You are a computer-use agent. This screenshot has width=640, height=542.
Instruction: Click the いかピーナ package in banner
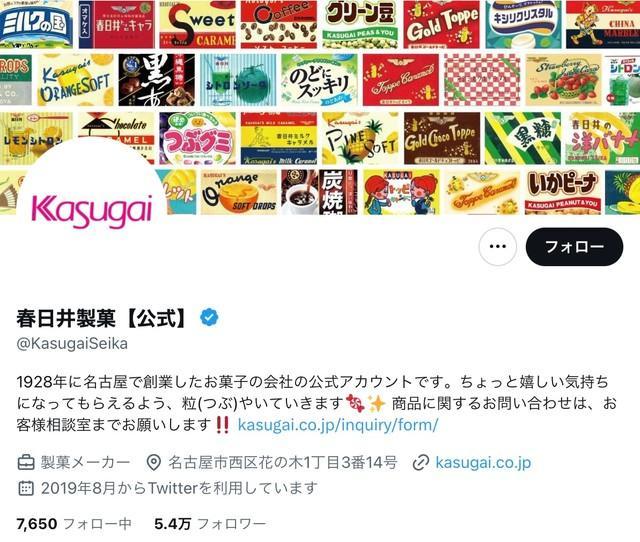click(563, 193)
